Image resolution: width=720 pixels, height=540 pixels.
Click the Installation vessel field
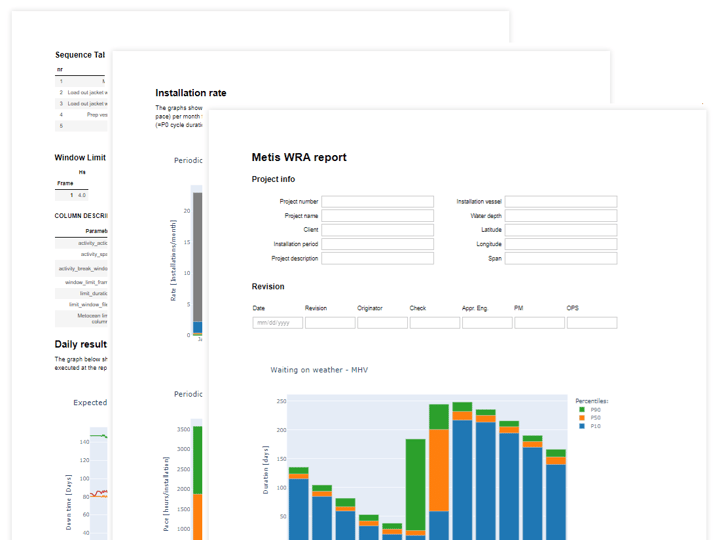(561, 202)
